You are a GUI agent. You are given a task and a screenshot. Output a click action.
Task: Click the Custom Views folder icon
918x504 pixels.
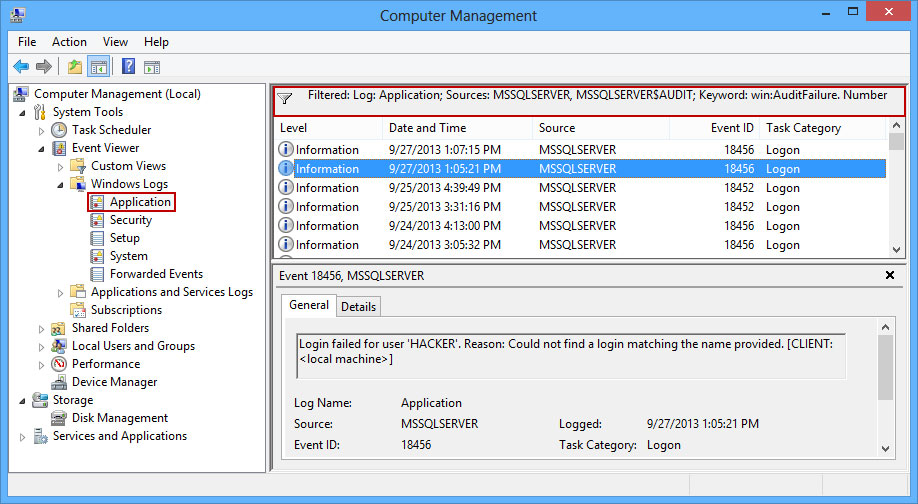point(78,166)
